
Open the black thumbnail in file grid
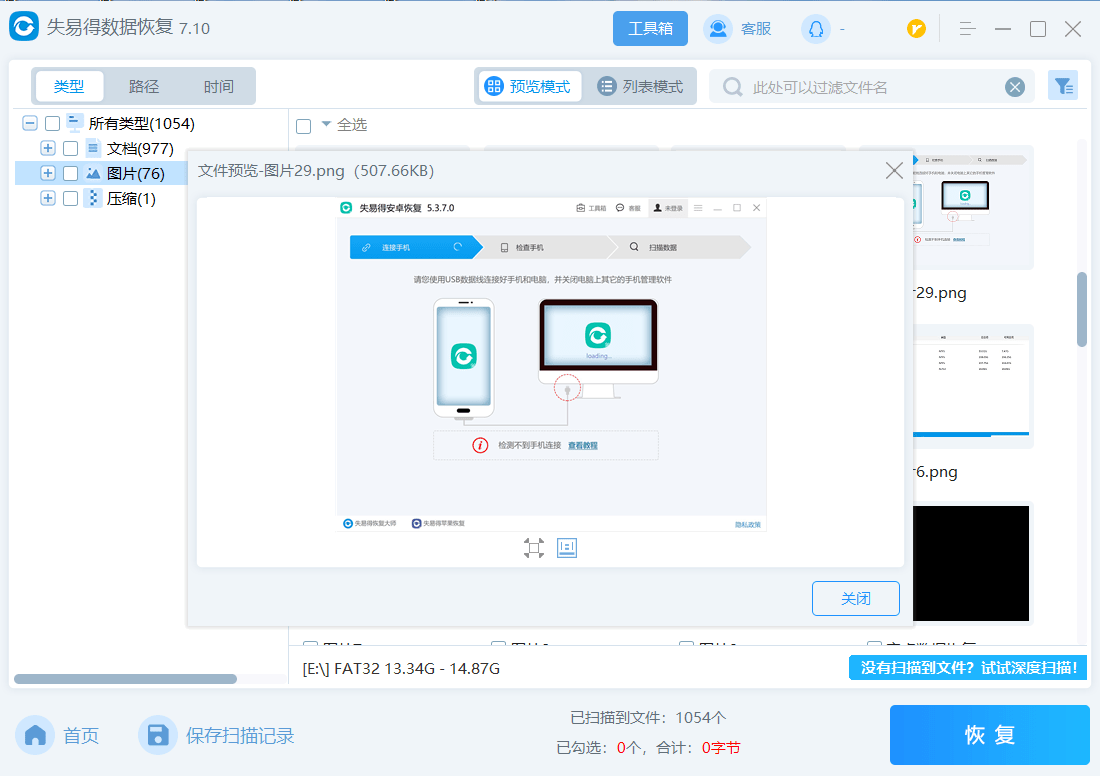click(971, 563)
